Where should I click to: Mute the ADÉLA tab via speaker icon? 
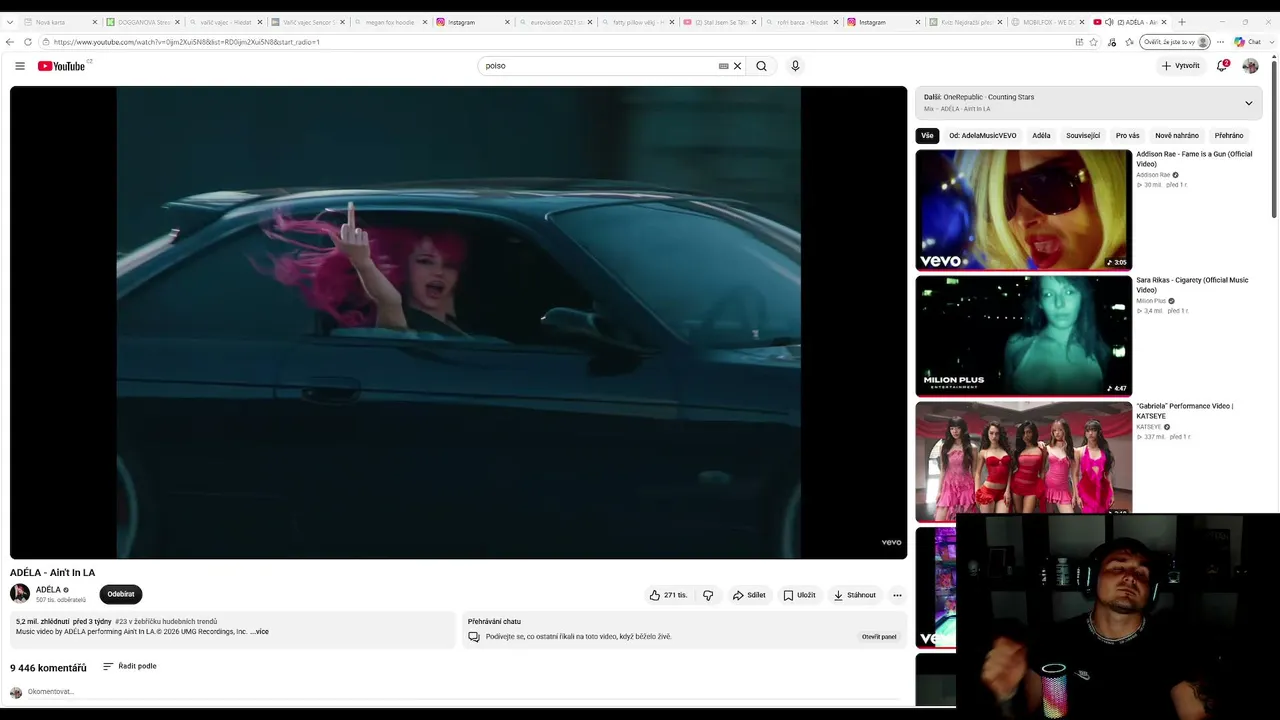coord(1109,22)
